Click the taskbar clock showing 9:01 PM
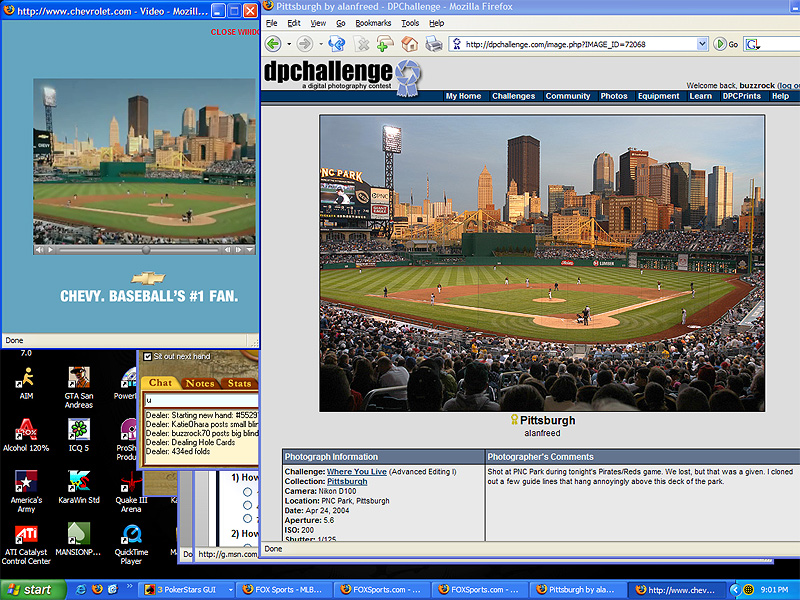 click(x=774, y=590)
